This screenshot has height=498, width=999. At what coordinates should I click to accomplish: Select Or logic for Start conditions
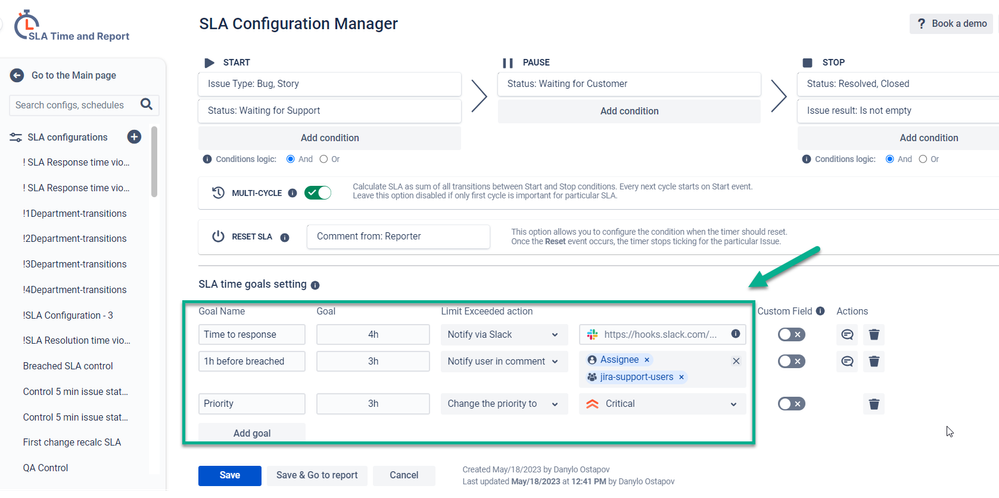324,159
